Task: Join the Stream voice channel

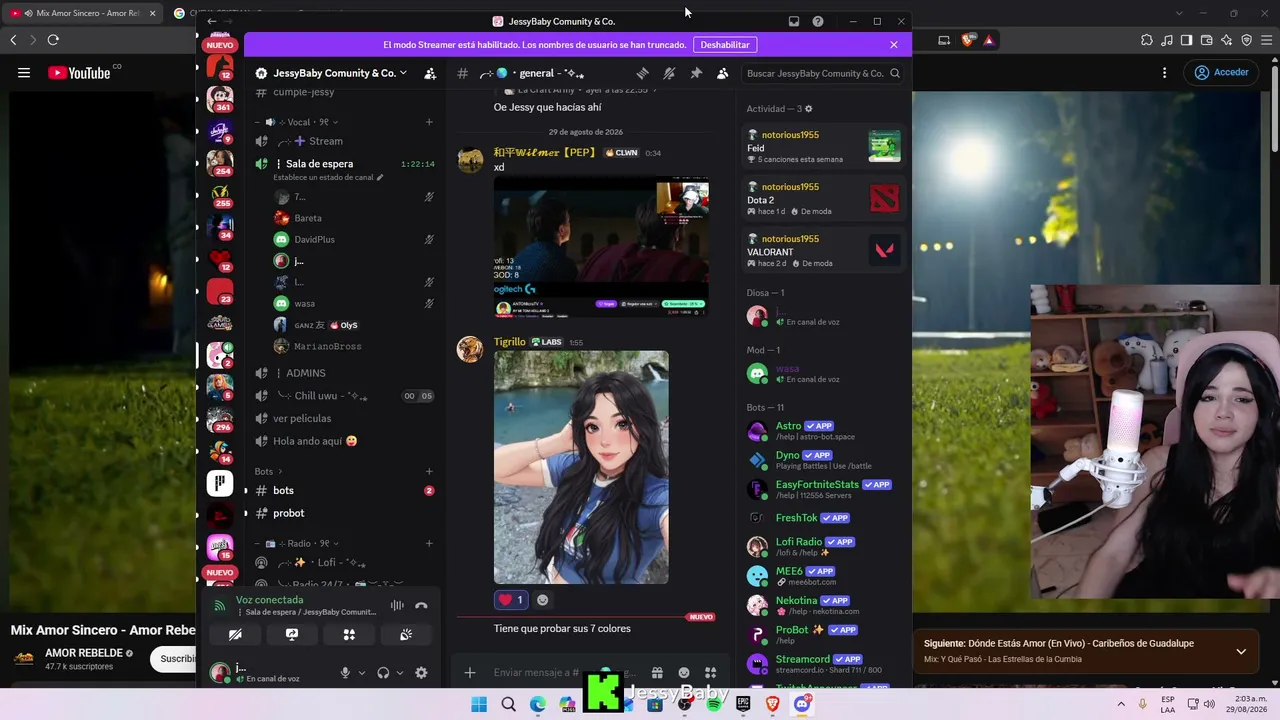Action: tap(344, 141)
